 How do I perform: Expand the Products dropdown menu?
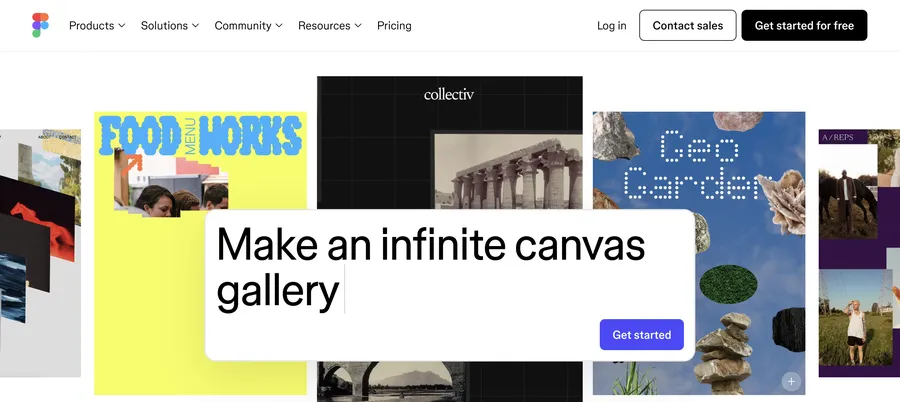pos(97,25)
